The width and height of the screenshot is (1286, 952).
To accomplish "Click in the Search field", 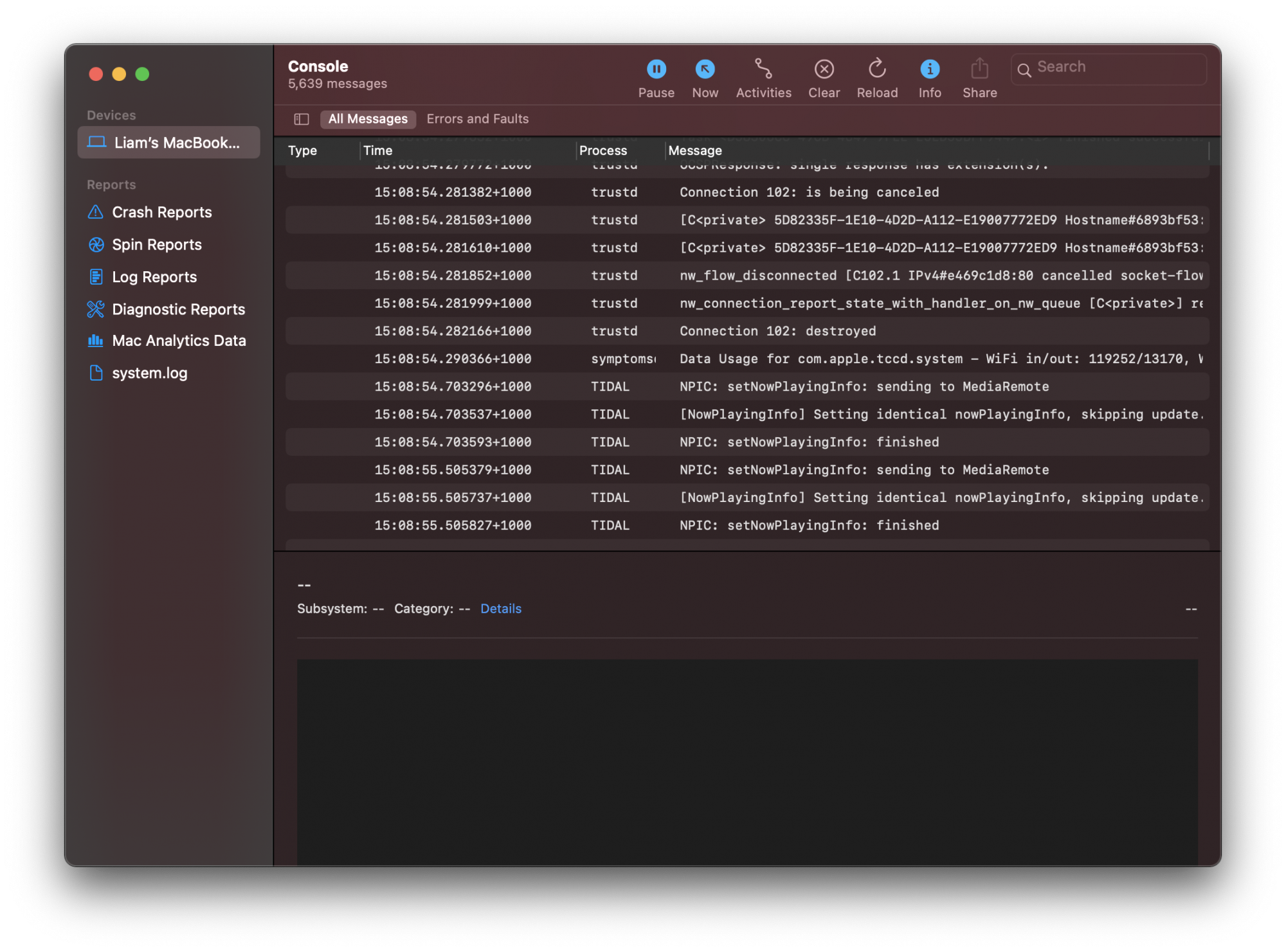I will (x=1118, y=67).
